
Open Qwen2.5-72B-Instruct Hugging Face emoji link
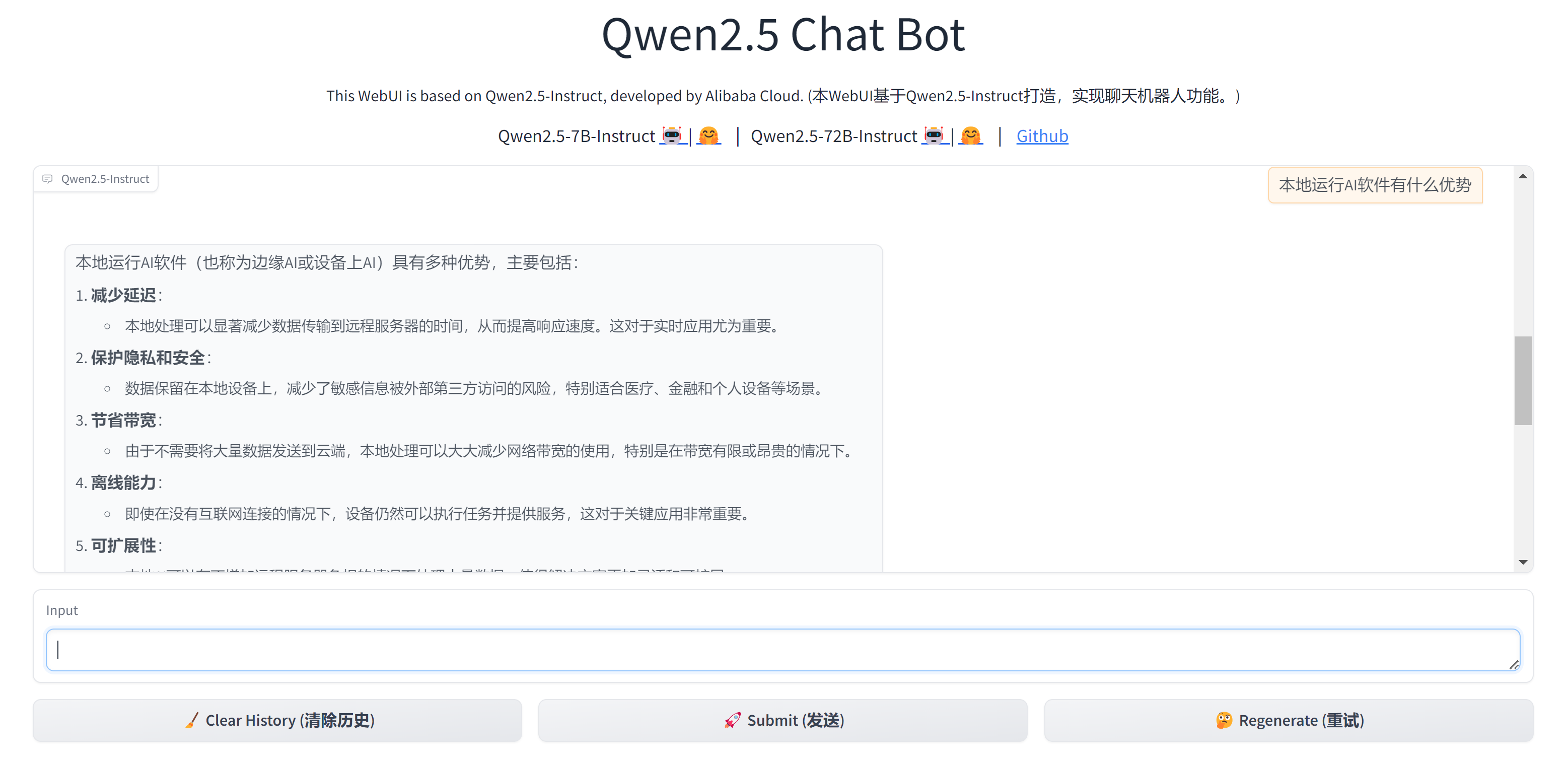tap(971, 135)
